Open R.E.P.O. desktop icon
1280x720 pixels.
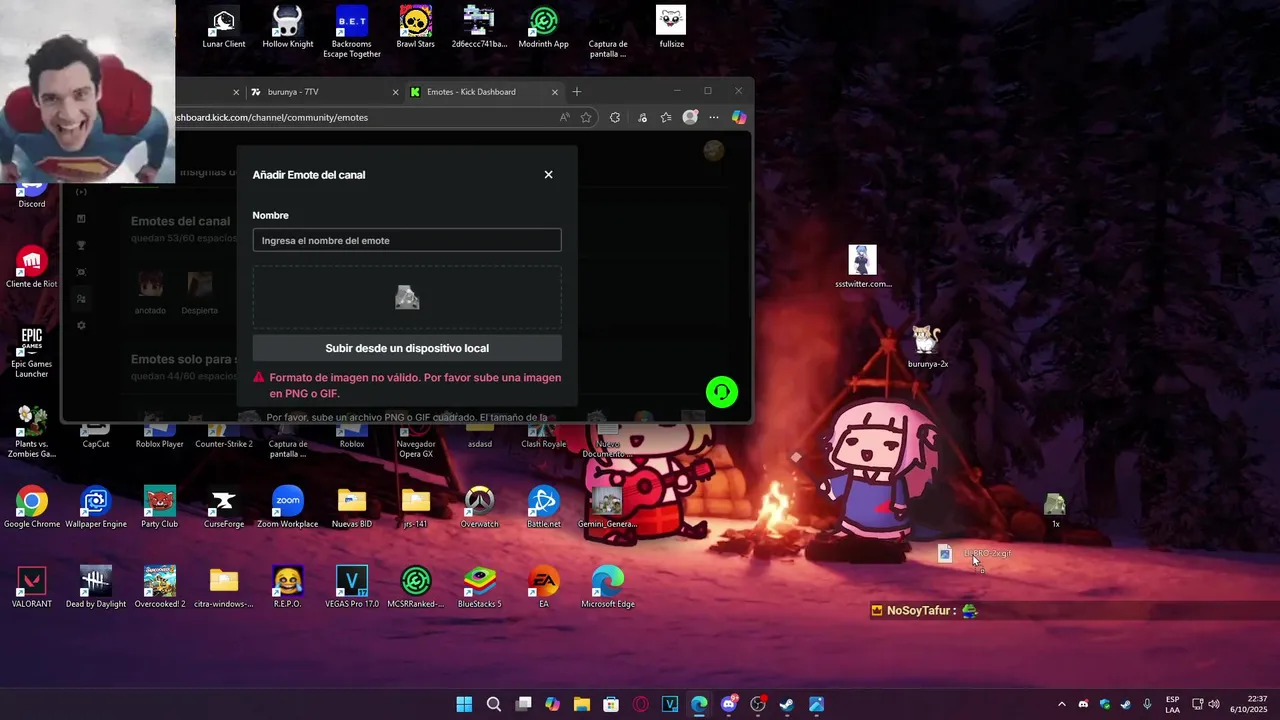[288, 587]
